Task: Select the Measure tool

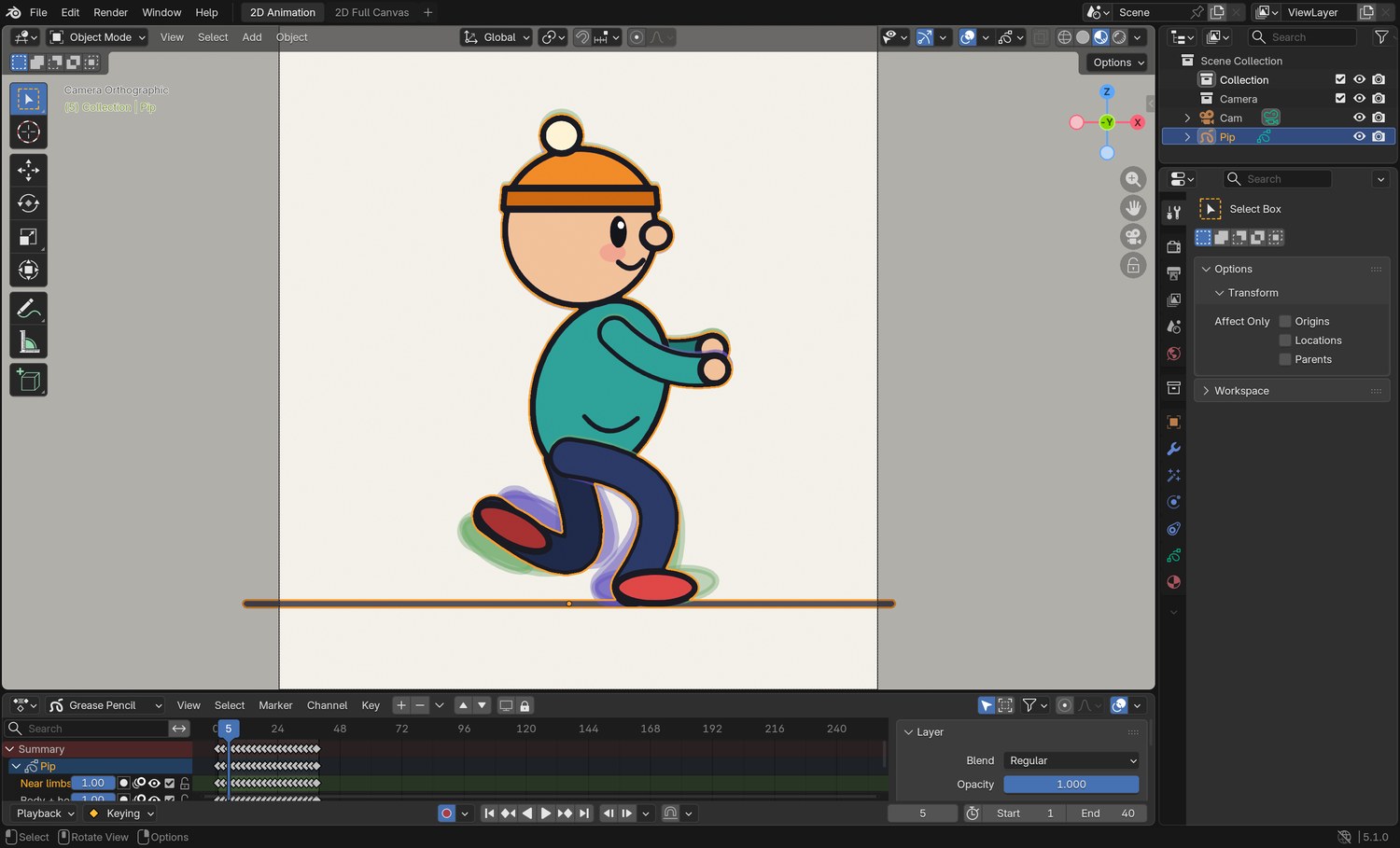Action: pos(28,342)
